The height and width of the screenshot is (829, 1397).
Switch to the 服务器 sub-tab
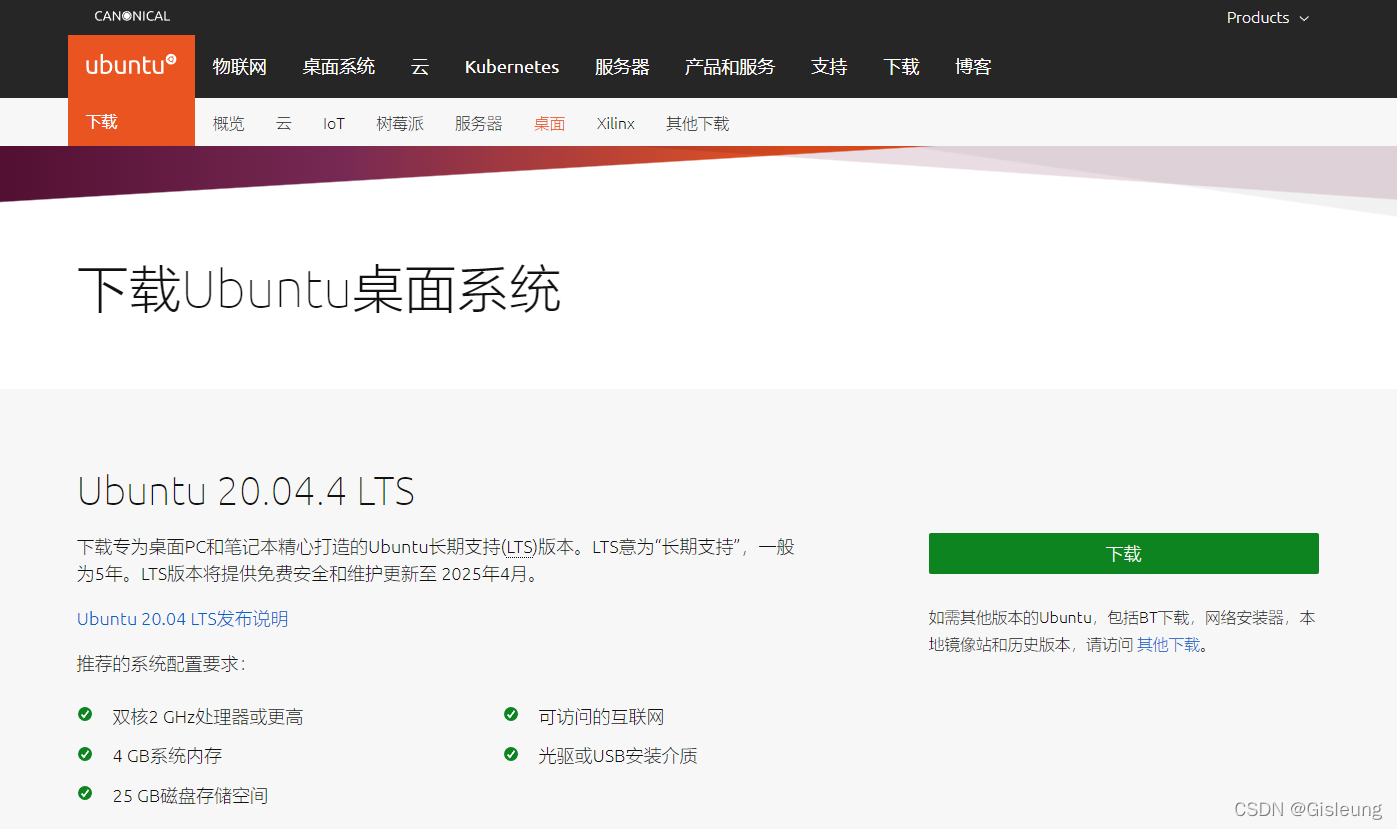479,124
